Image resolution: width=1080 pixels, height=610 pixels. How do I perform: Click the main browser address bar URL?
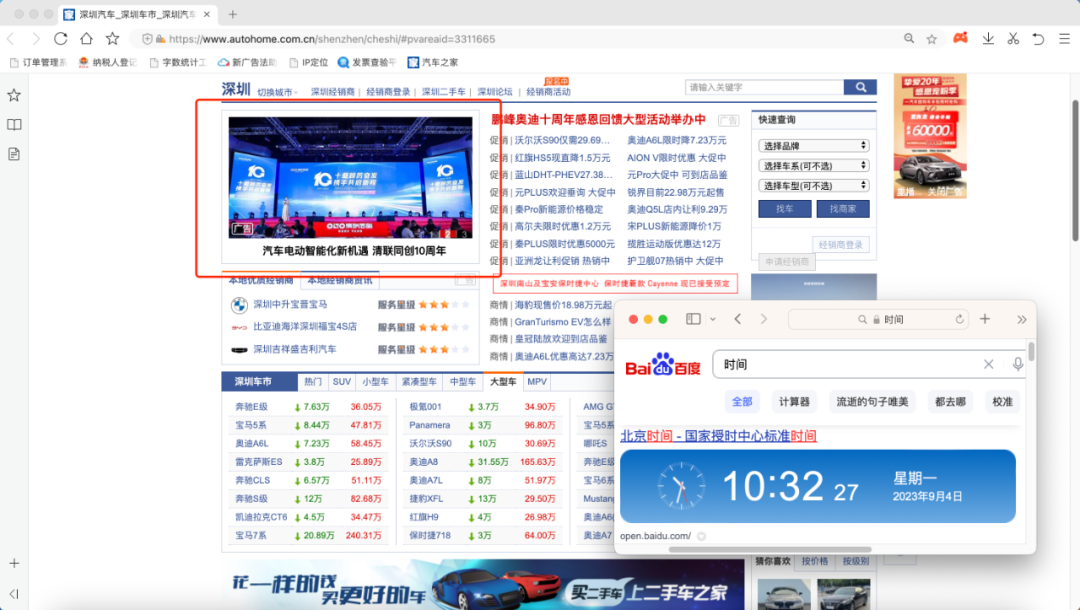332,39
